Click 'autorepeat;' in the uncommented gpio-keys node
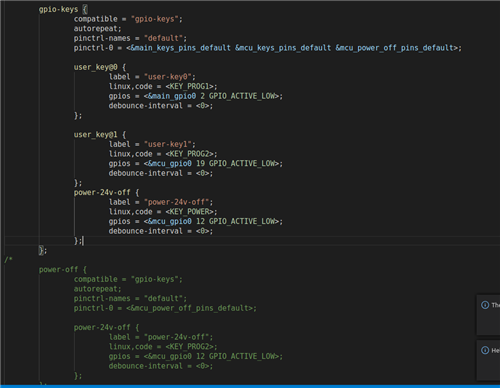Image resolution: width=500 pixels, height=388 pixels. point(98,29)
